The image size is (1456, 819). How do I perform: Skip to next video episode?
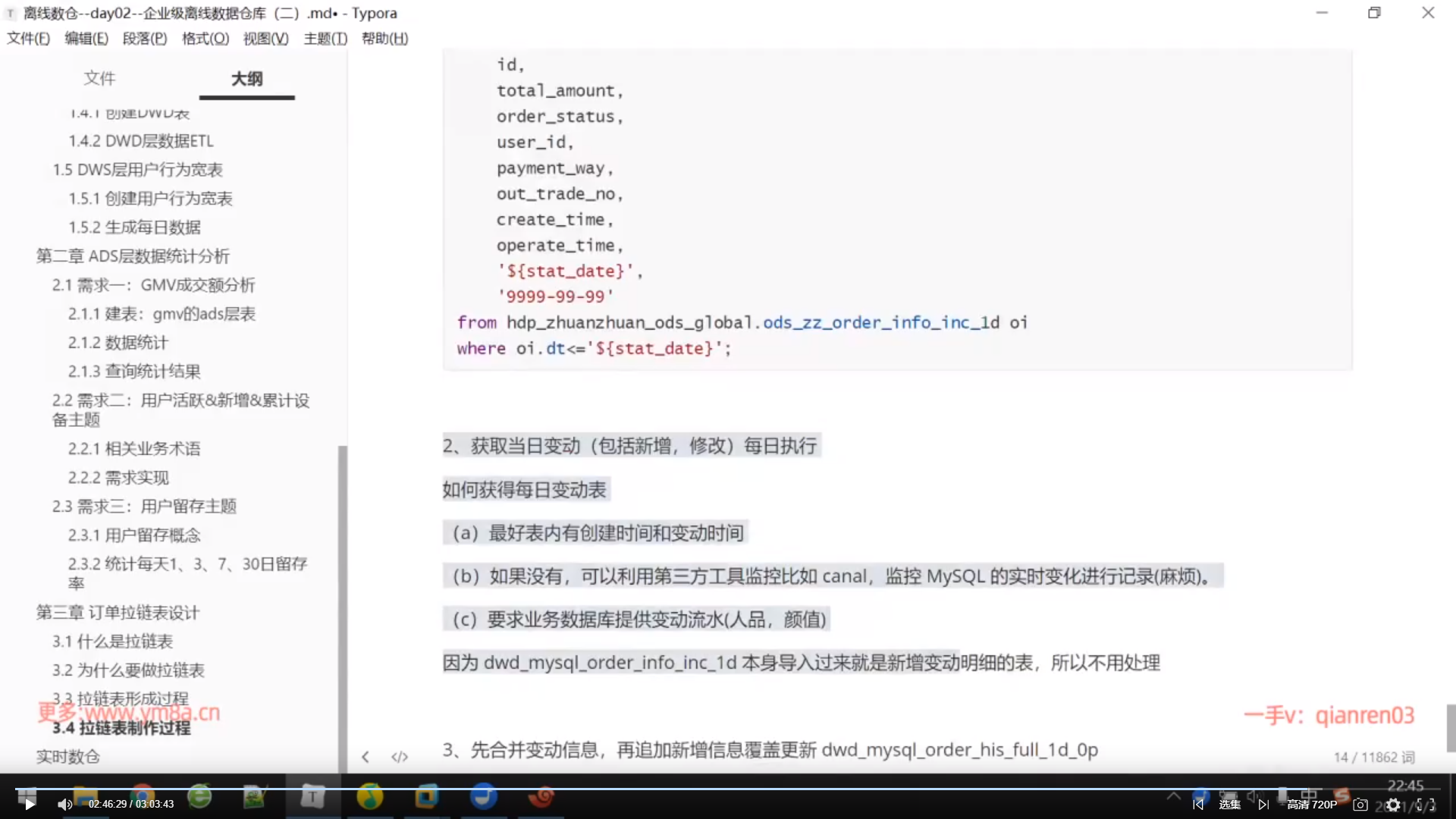[x=1263, y=805]
